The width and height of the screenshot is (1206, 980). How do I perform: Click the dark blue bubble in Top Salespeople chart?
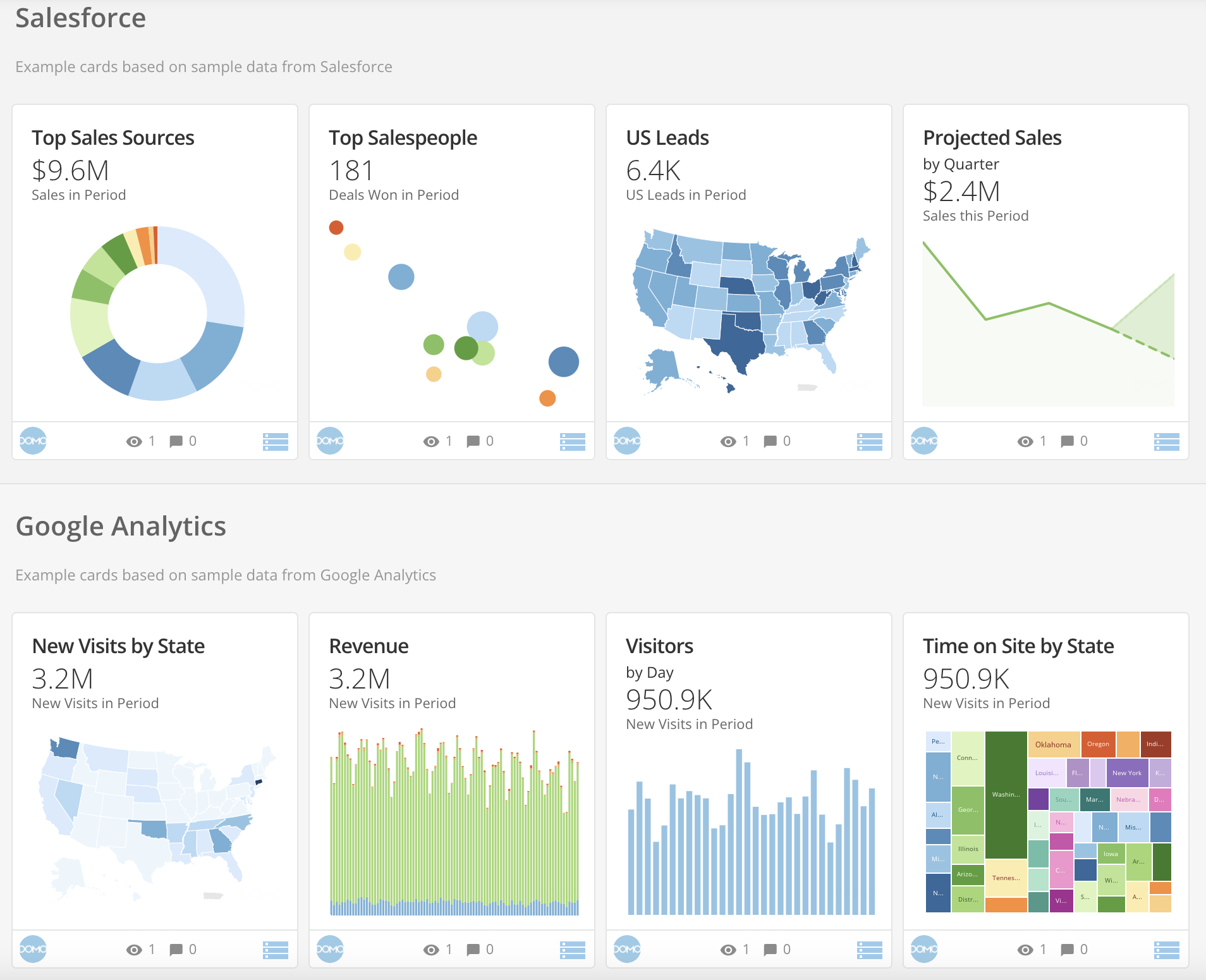(563, 362)
